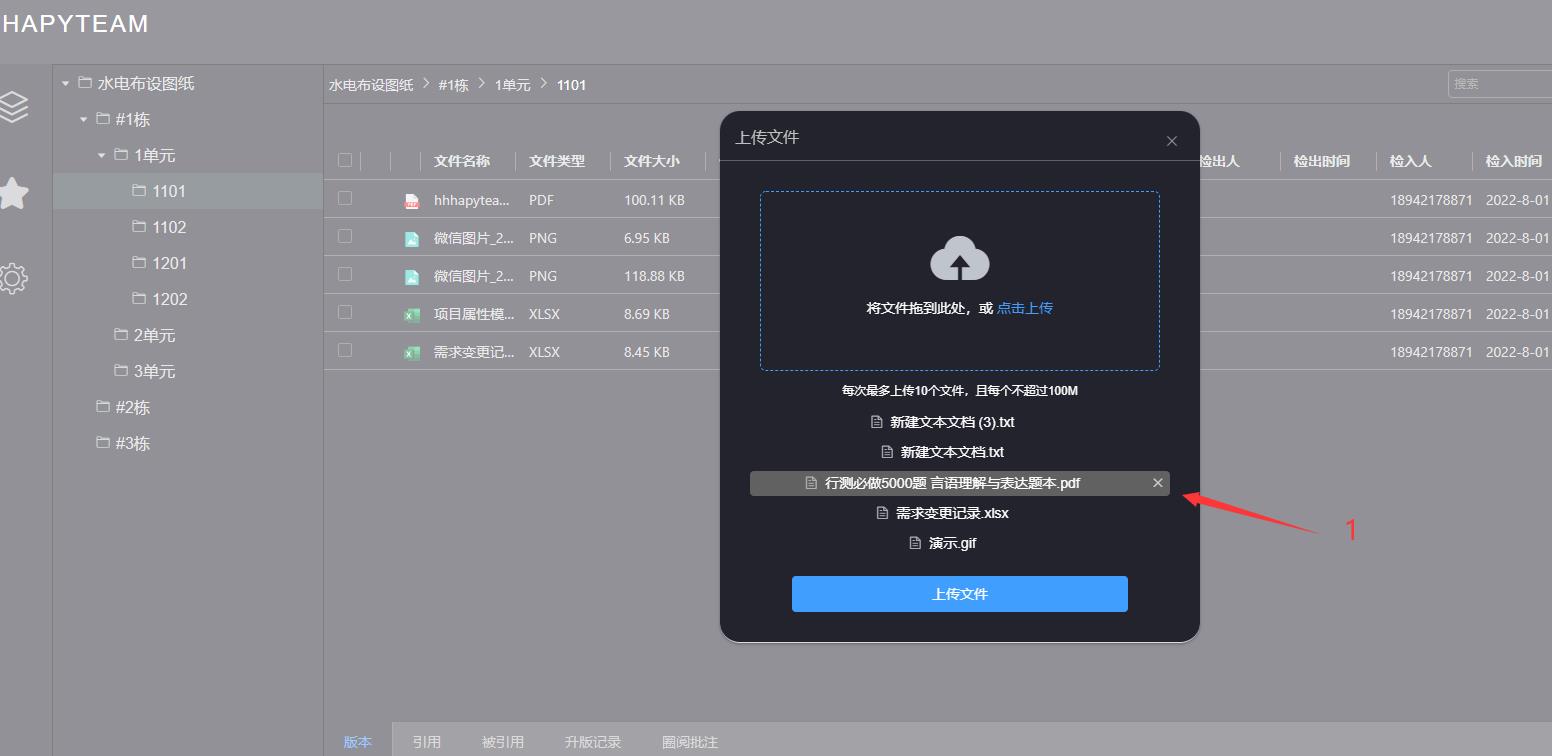Click document icon beside 新建文本文档 (3).txt
Image resolution: width=1552 pixels, height=756 pixels.
click(877, 422)
